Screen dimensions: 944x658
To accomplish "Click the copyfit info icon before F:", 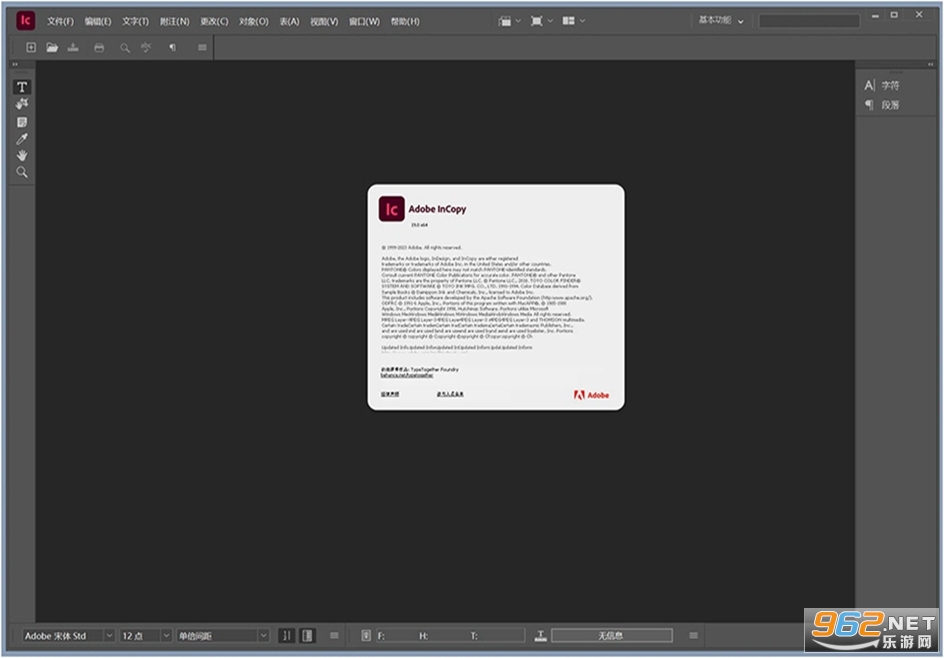I will pyautogui.click(x=365, y=636).
